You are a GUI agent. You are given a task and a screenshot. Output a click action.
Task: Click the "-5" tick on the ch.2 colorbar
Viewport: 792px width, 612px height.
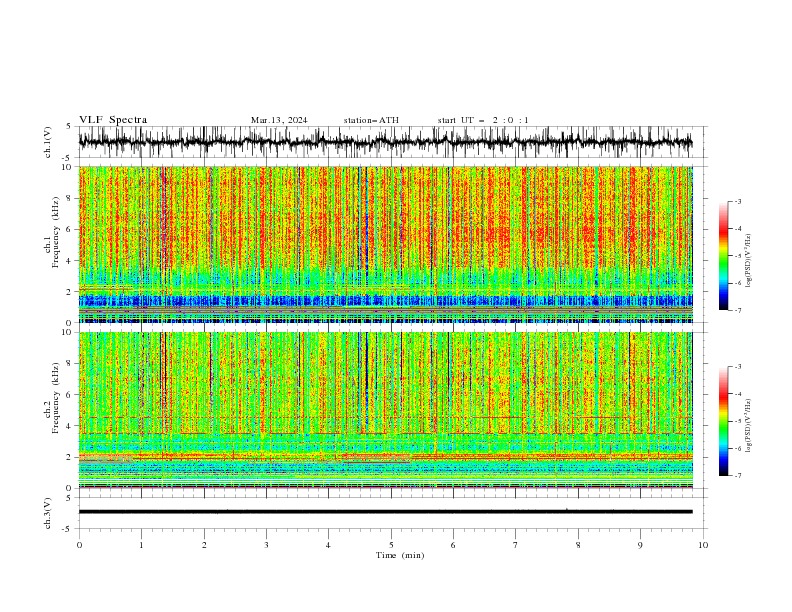point(737,421)
